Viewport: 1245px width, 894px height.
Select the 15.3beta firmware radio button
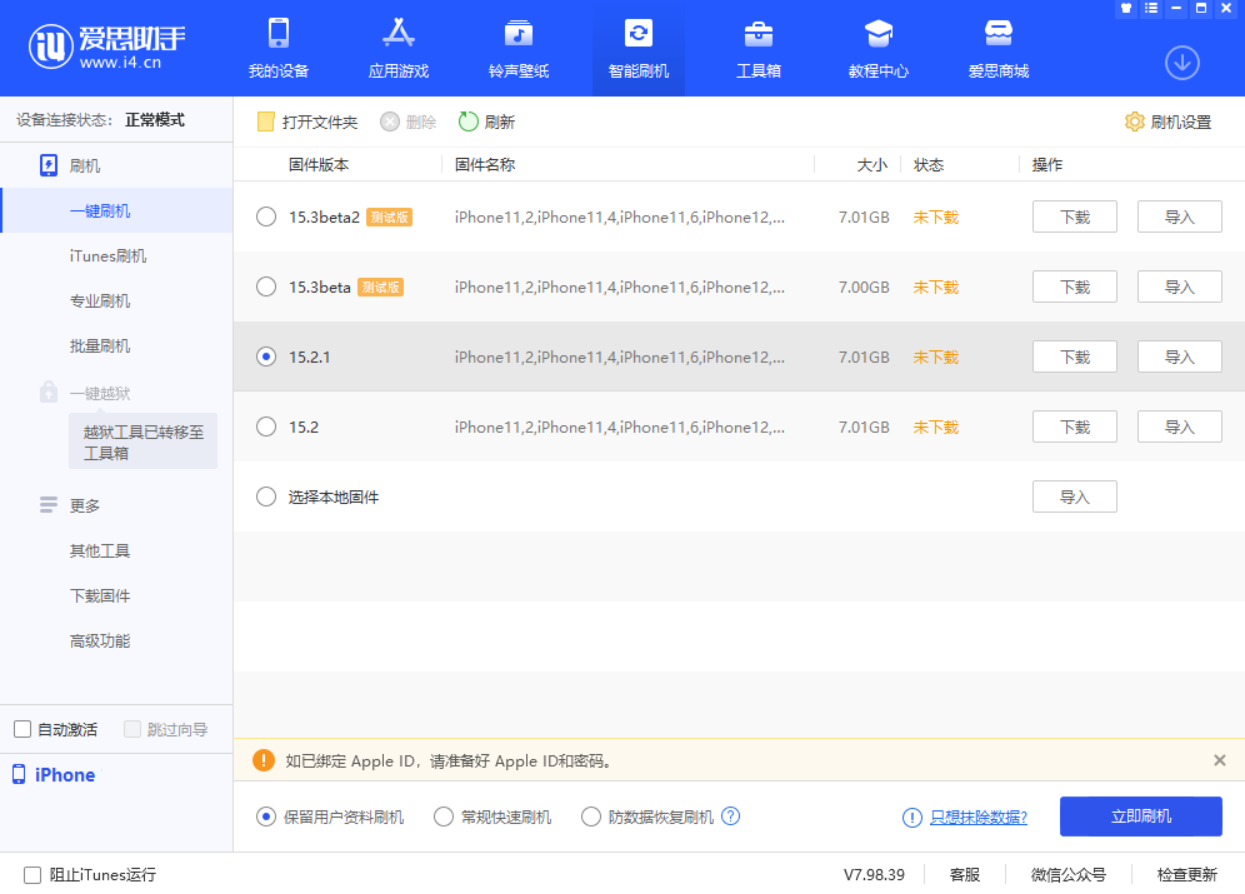266,287
